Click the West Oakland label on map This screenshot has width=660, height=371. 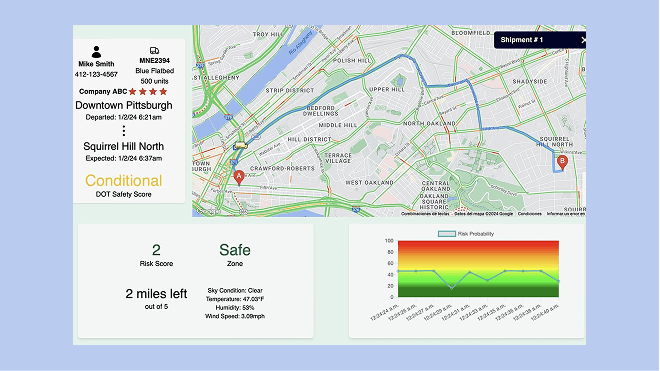tap(370, 183)
